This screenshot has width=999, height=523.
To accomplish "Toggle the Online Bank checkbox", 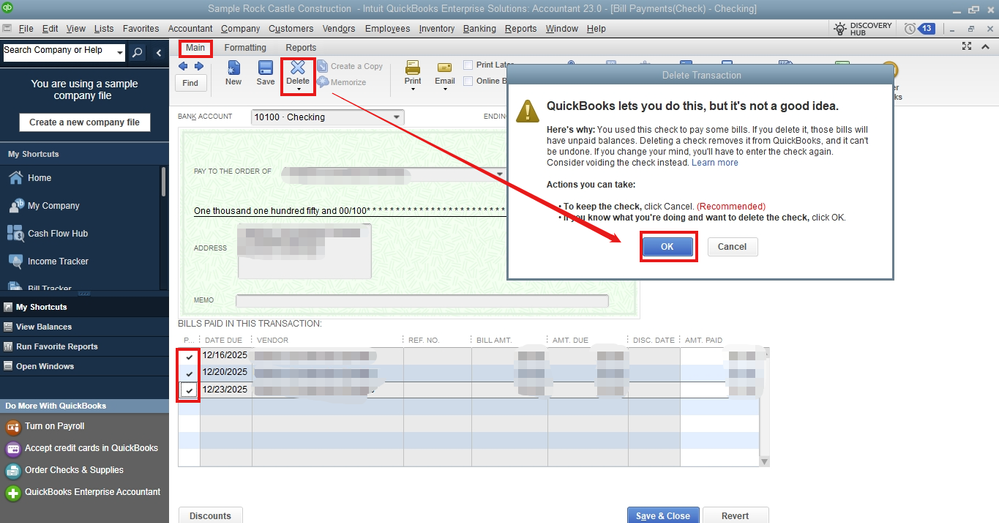I will [468, 81].
